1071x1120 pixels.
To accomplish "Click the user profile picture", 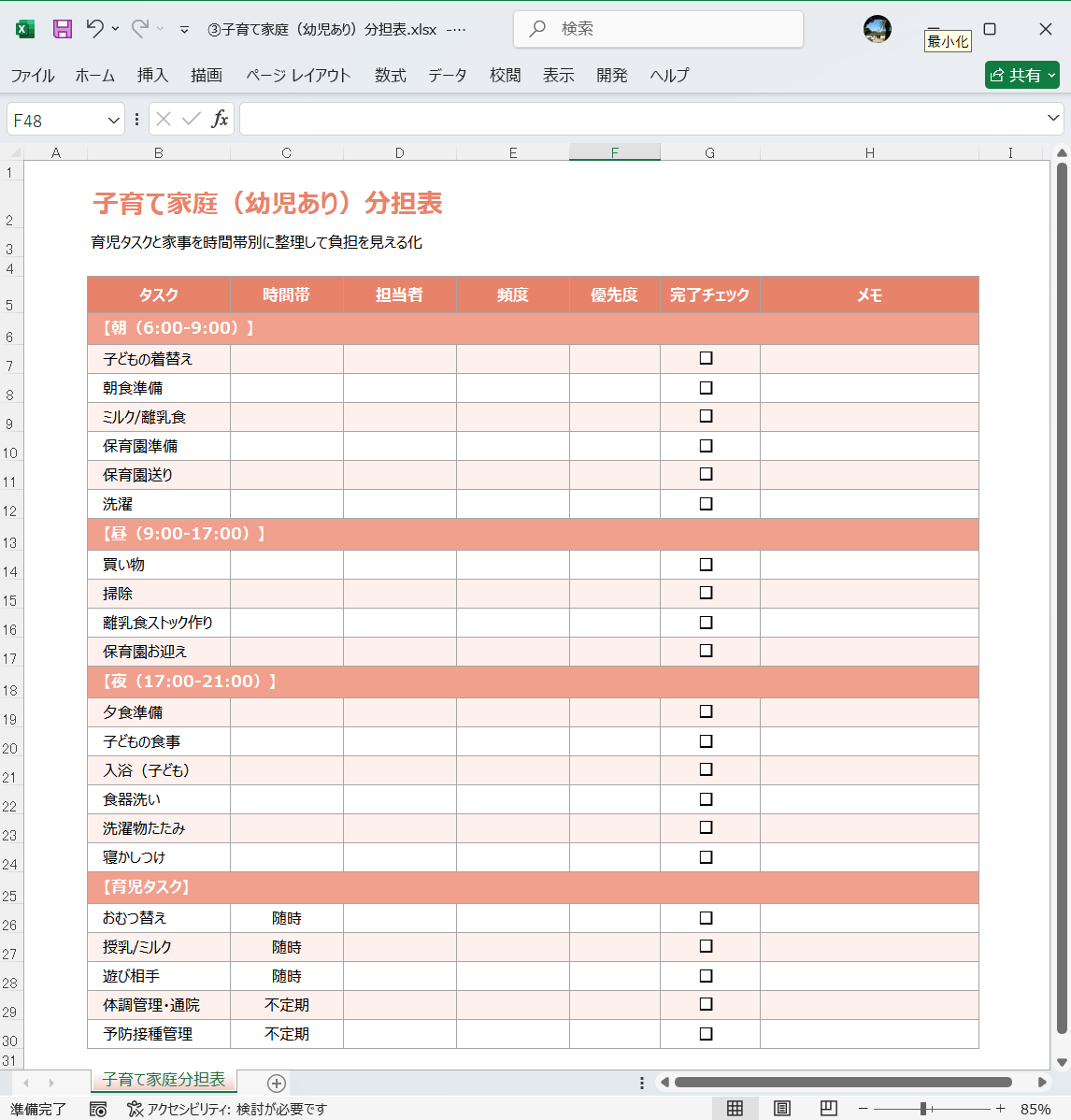I will (877, 29).
